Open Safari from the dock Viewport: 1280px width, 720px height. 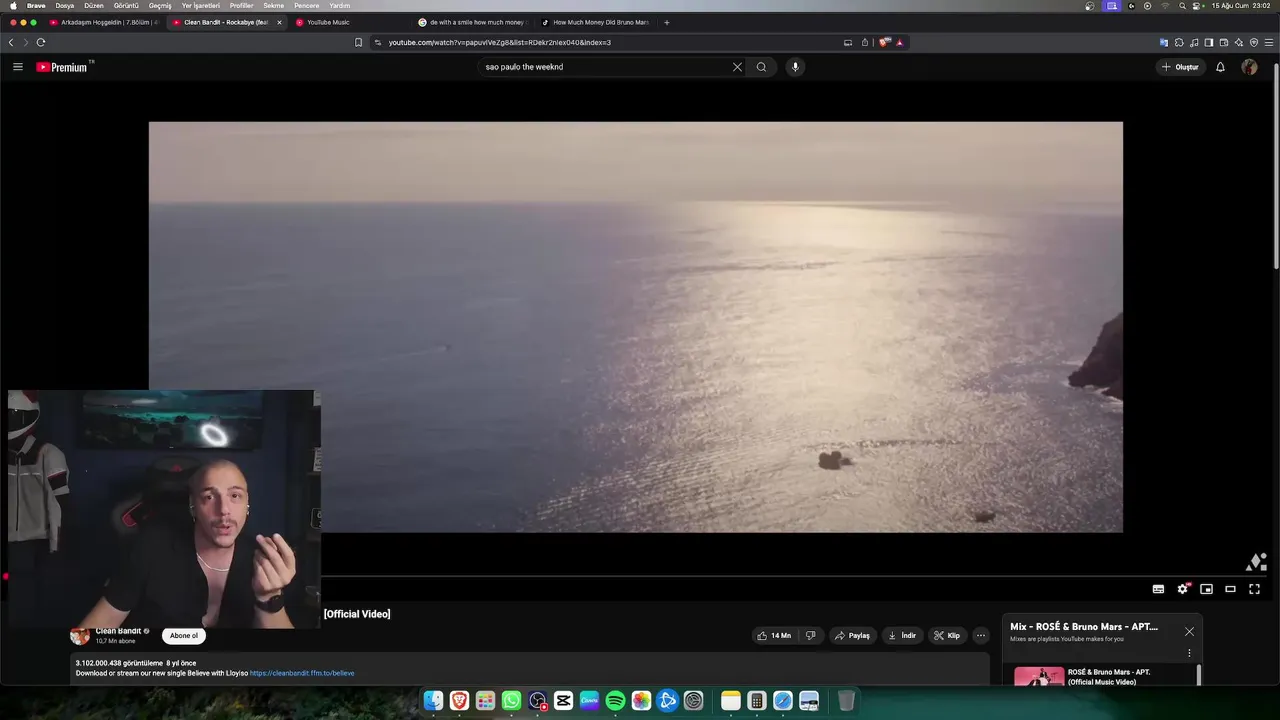tap(783, 701)
